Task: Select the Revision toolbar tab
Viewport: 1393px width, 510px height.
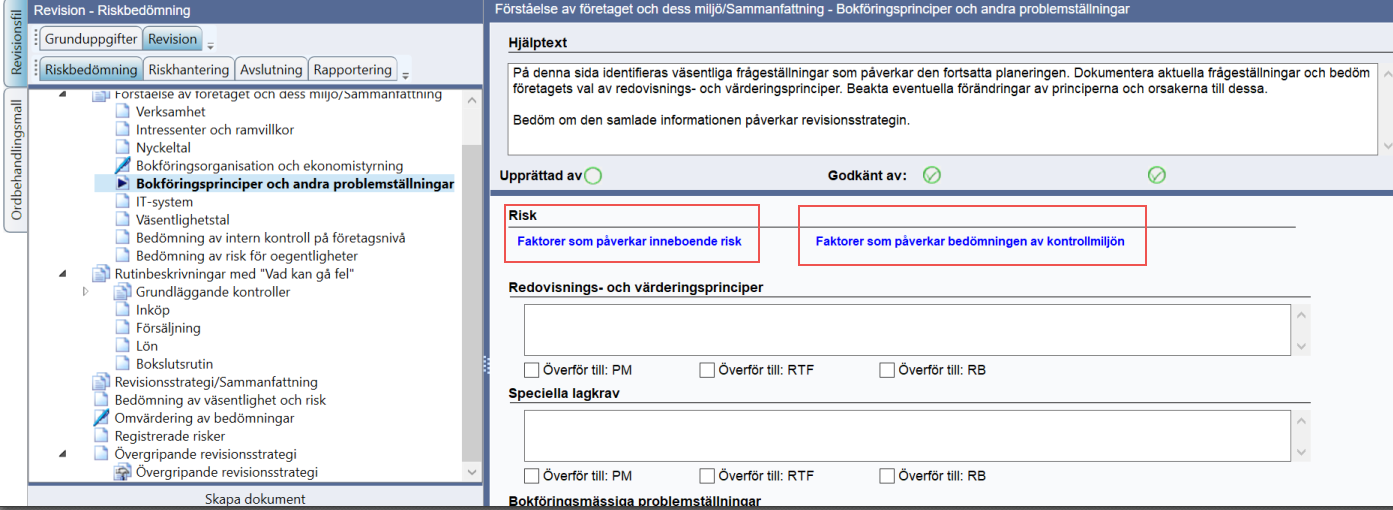Action: click(173, 39)
